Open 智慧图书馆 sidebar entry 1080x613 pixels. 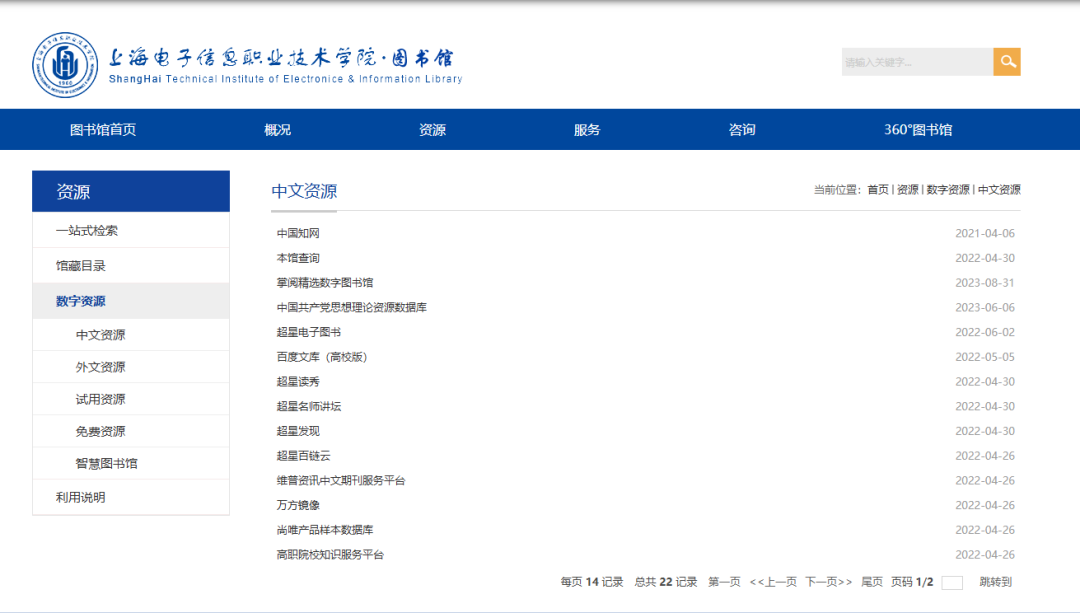pos(107,463)
